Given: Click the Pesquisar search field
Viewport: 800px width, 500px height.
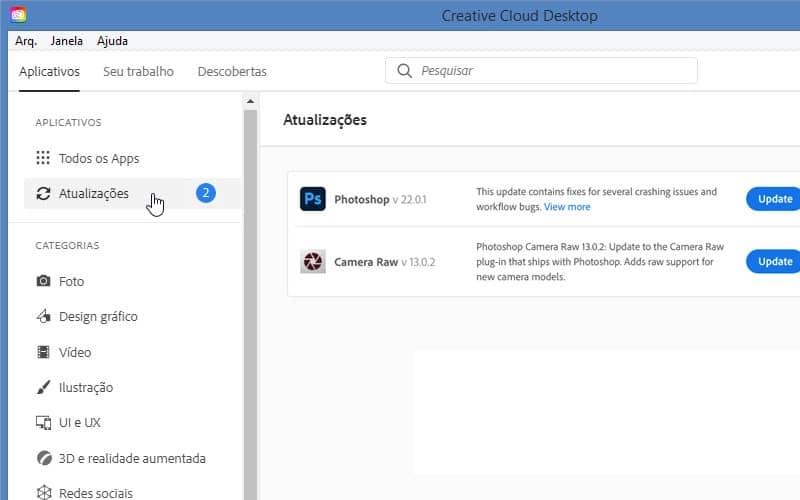Looking at the screenshot, I should [x=541, y=70].
